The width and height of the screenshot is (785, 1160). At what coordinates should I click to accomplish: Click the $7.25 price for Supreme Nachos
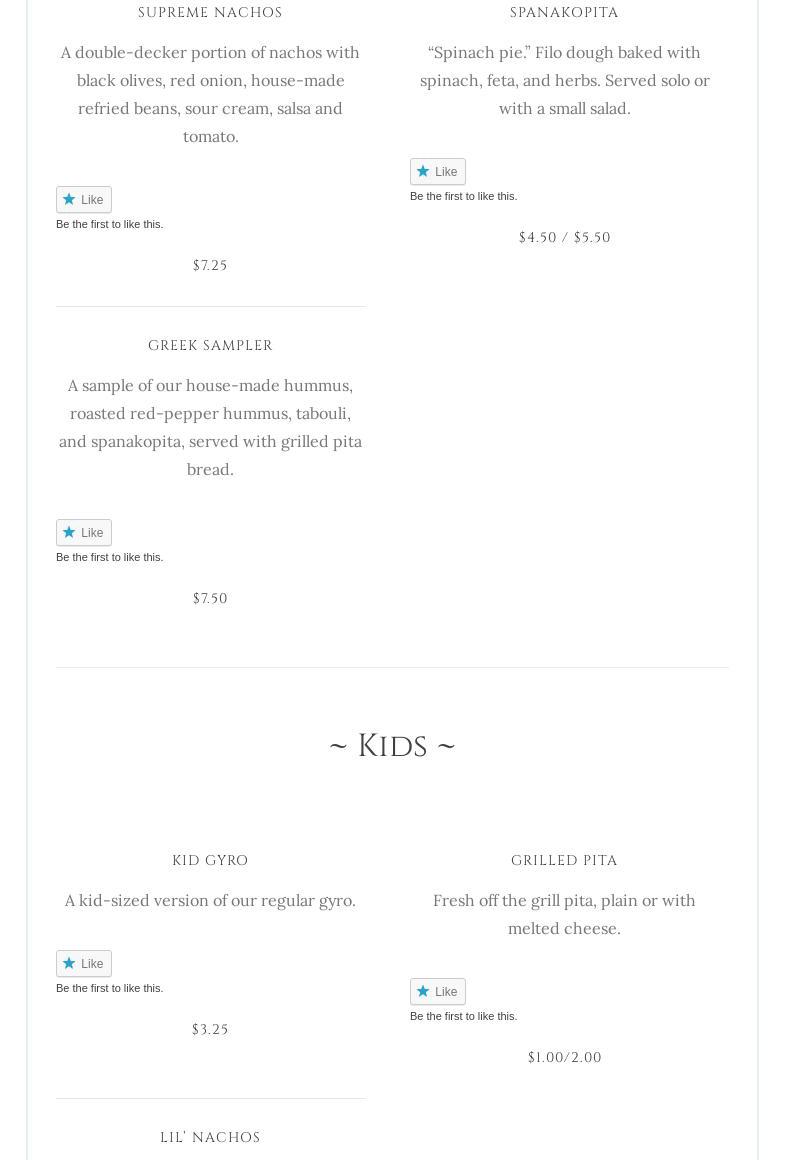210,266
